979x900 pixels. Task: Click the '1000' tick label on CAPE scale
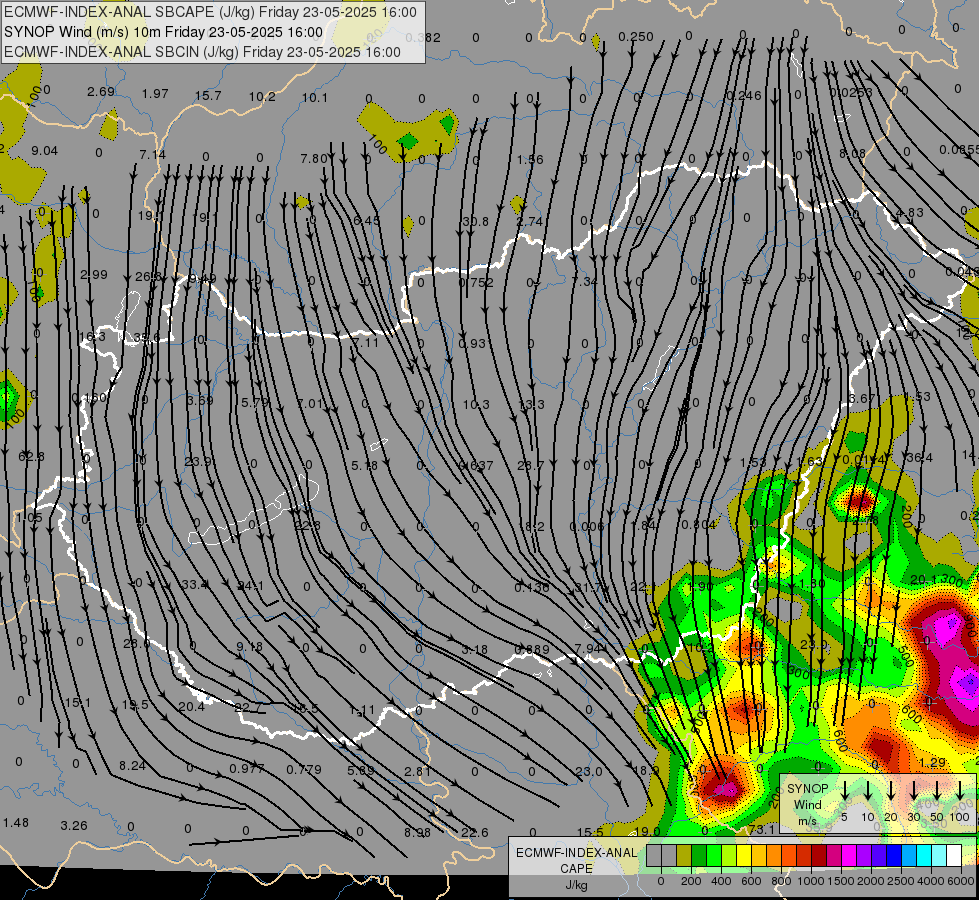click(x=811, y=881)
